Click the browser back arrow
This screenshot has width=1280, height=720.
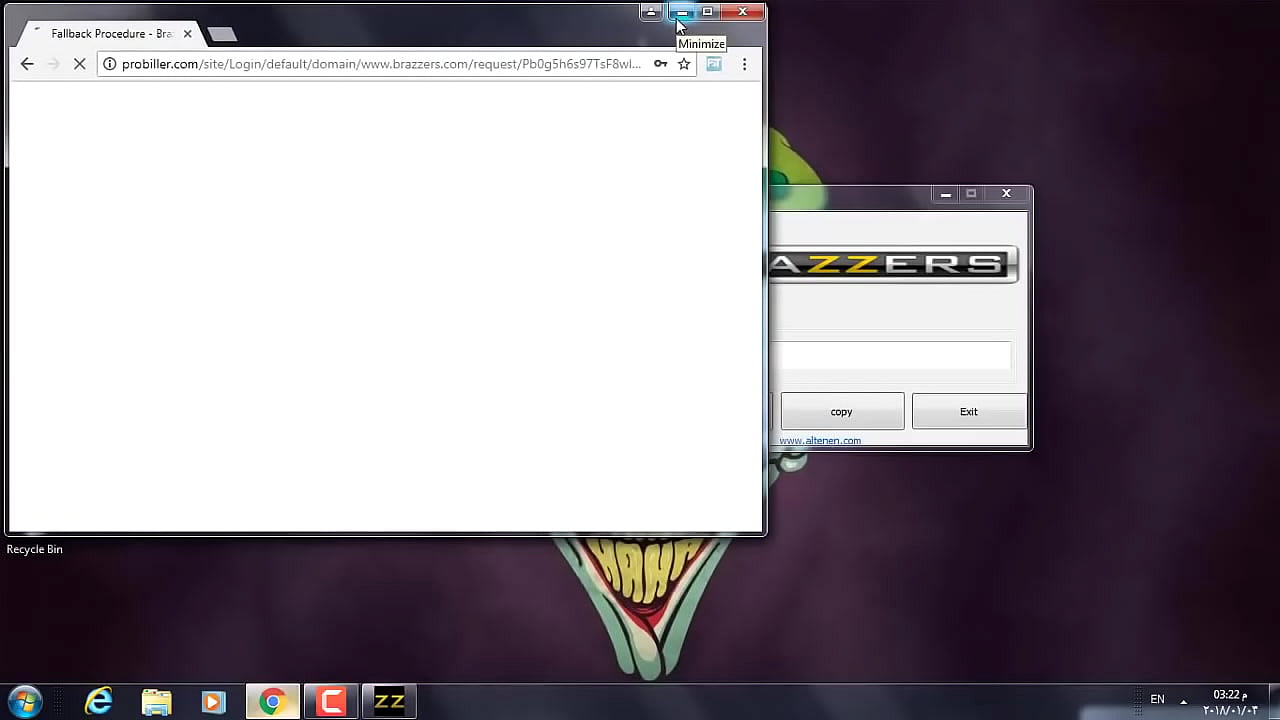click(x=27, y=64)
